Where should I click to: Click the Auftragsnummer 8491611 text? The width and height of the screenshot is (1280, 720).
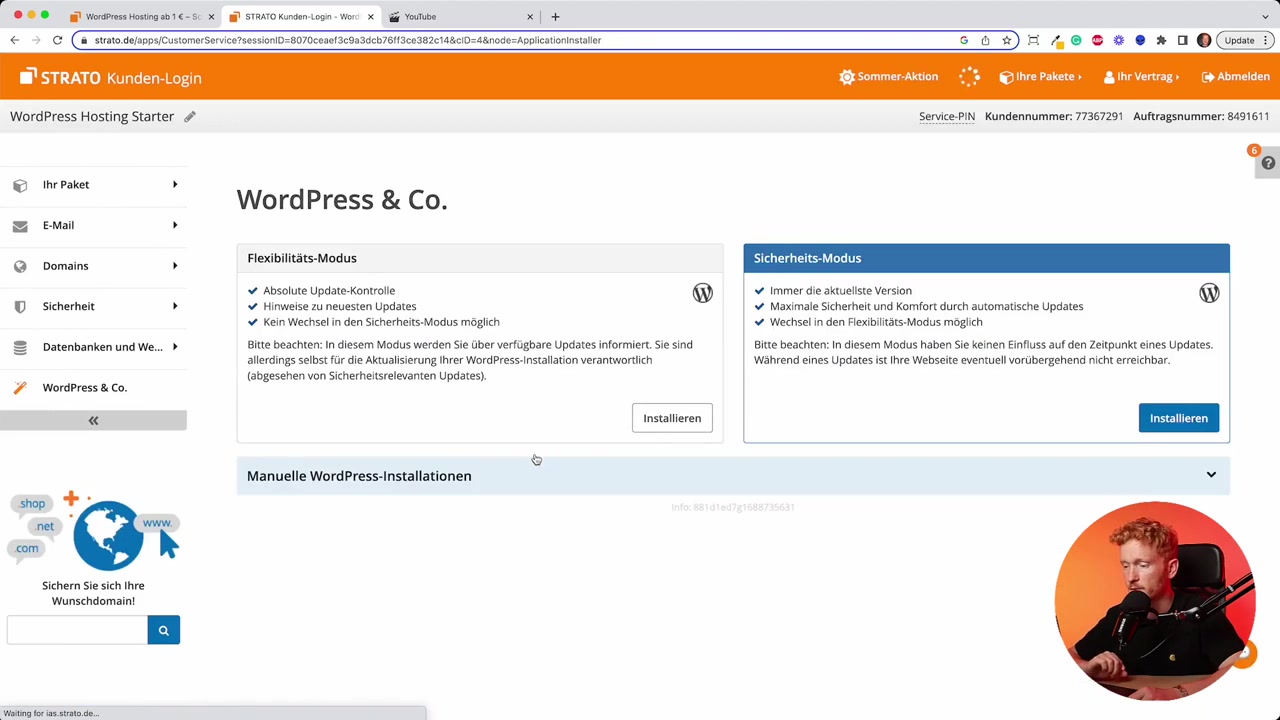point(1201,116)
